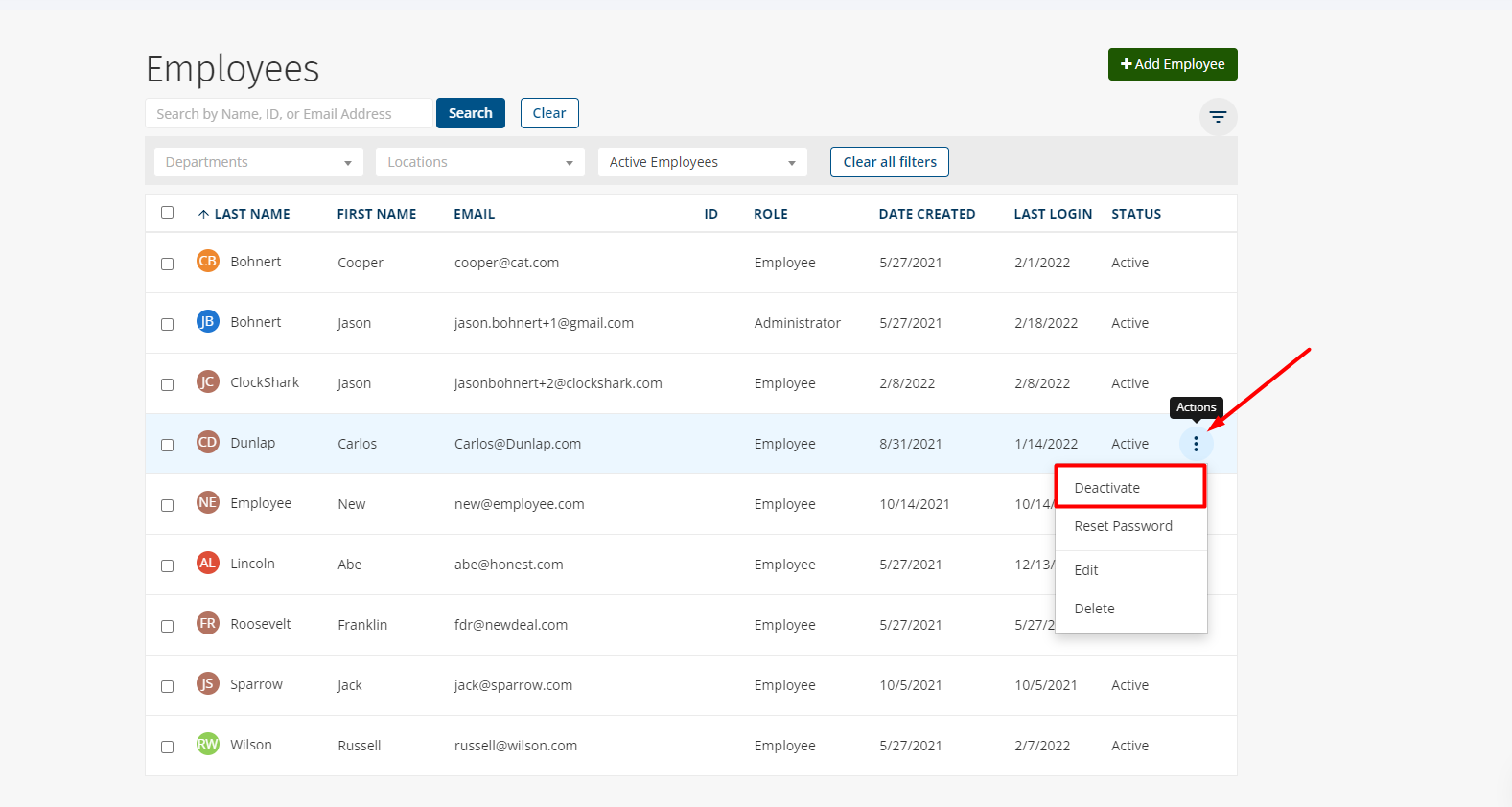The height and width of the screenshot is (807, 1512).
Task: Select the checkbox for Jack Sparrow
Action: [168, 686]
